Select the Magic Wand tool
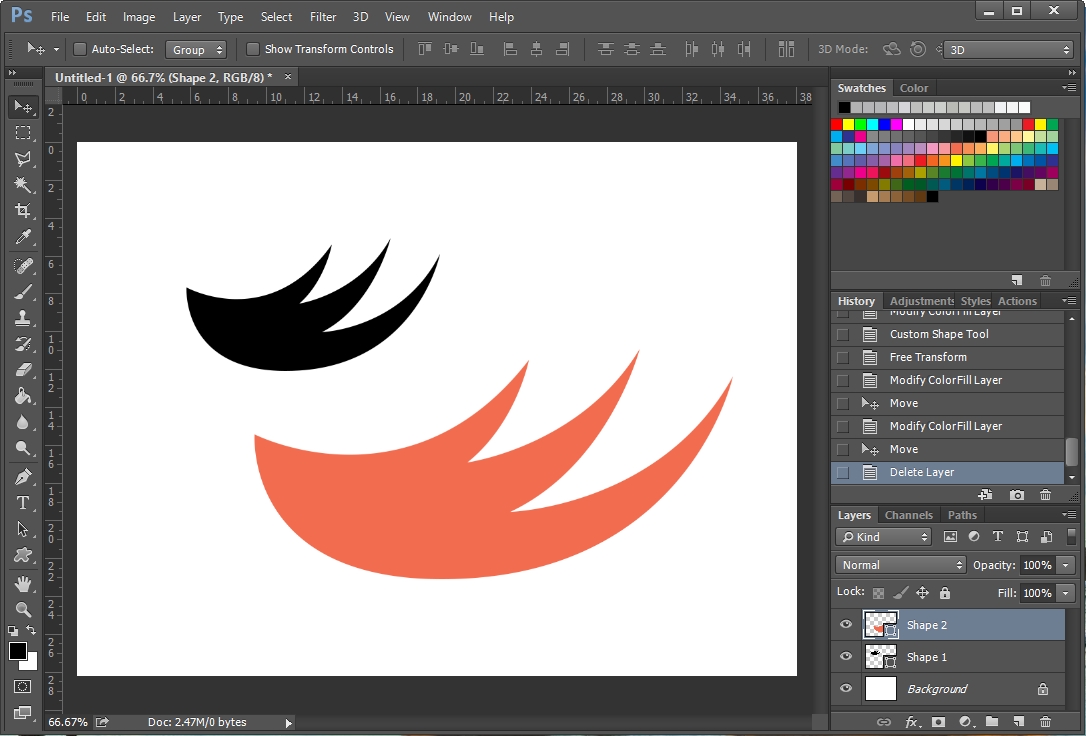This screenshot has height=736, width=1086. (x=23, y=184)
